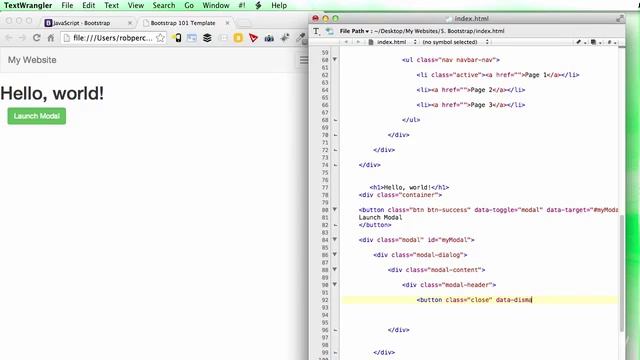The width and height of the screenshot is (640, 360).
Task: Collapse the fold triangle at line 90
Action: pos(335,284)
